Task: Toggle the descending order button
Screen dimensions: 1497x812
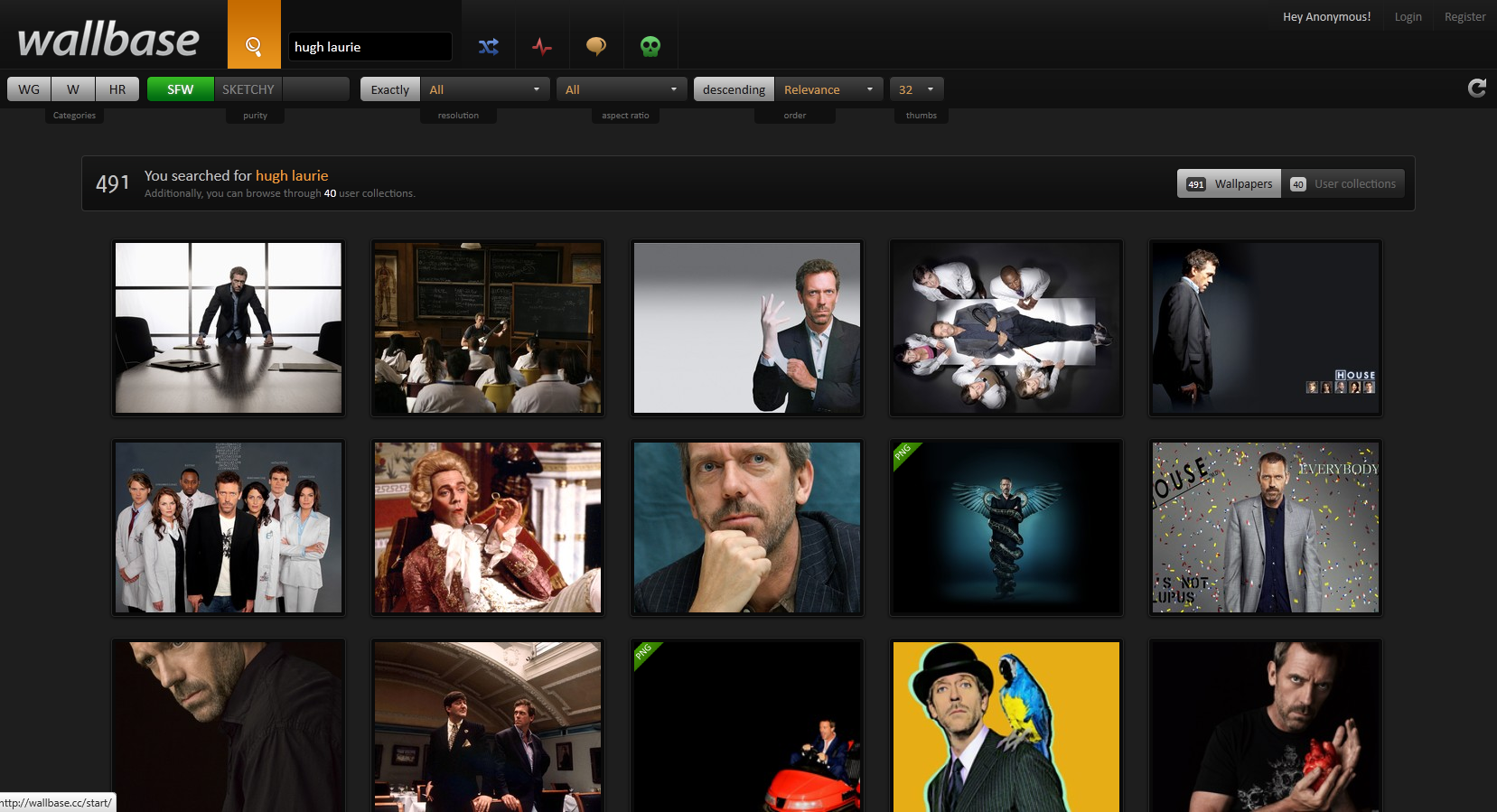Action: pyautogui.click(x=734, y=89)
